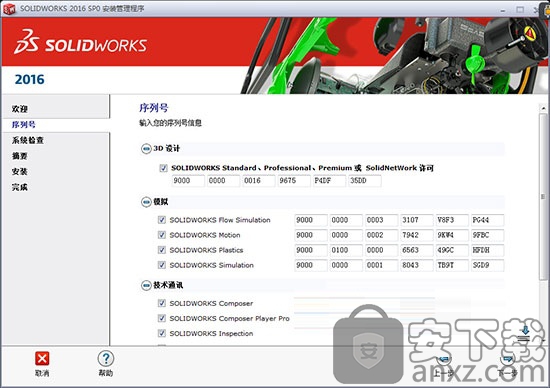Uncheck SOLIDWORKS Standard/Professional/Premium license checkbox
Image resolution: width=550 pixels, height=388 pixels.
click(x=163, y=168)
